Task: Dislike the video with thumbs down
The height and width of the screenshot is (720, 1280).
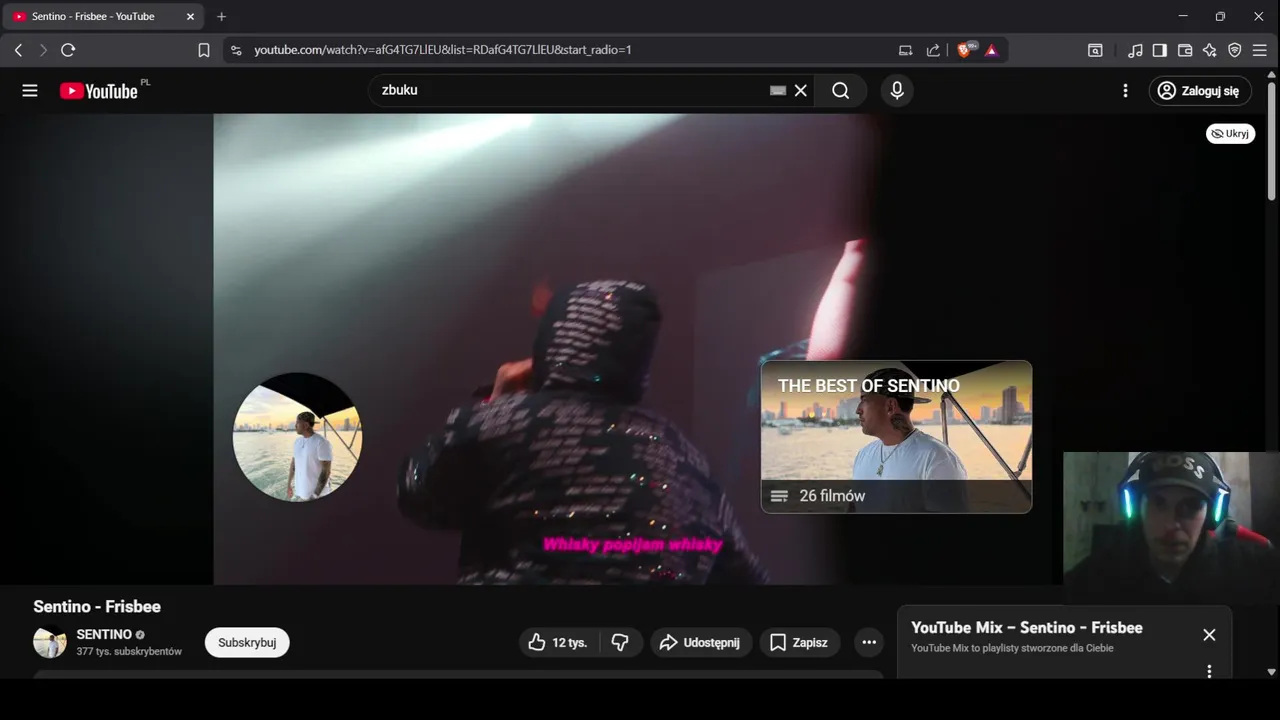Action: click(x=621, y=642)
